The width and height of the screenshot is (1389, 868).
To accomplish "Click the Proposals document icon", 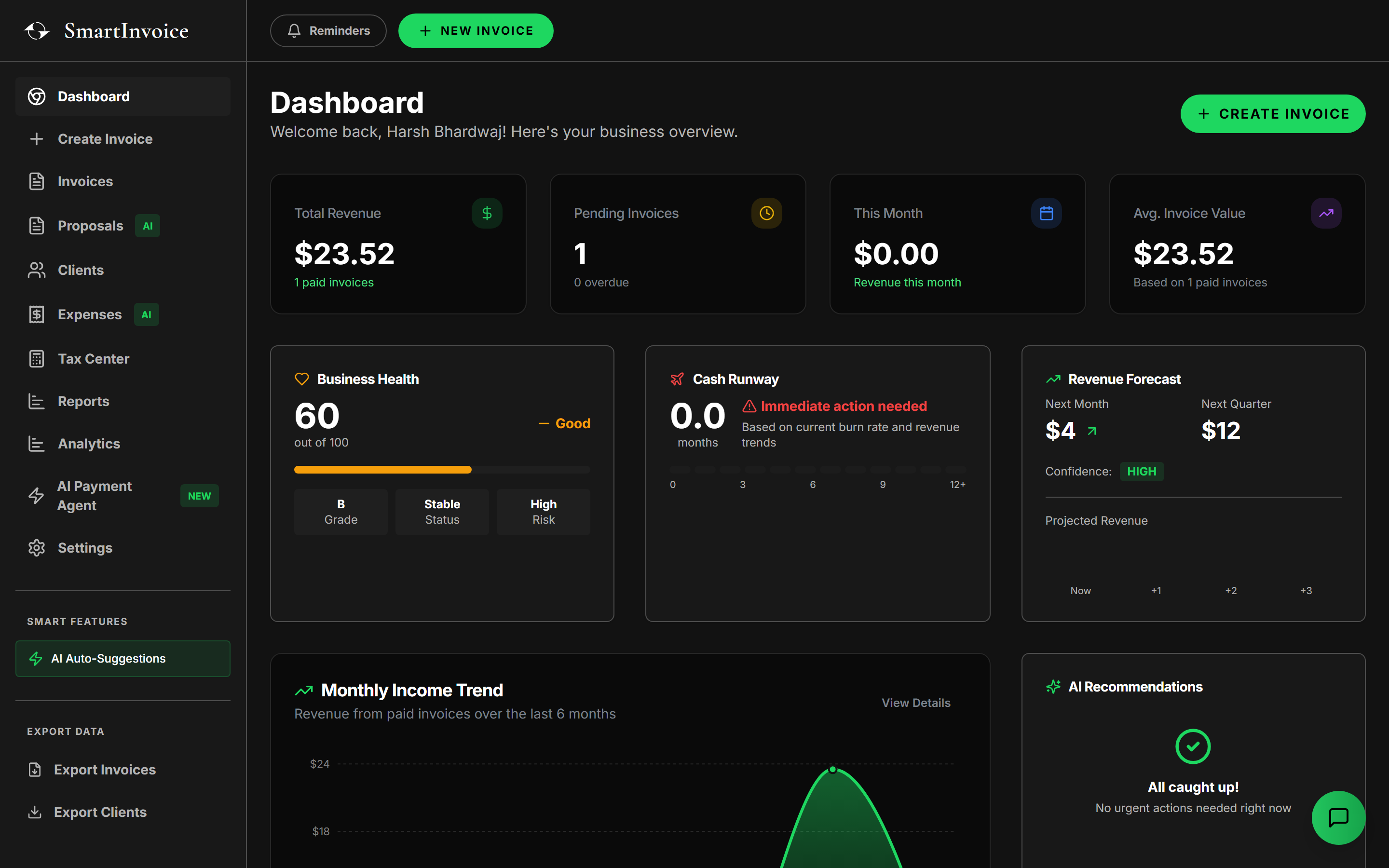I will tap(37, 226).
